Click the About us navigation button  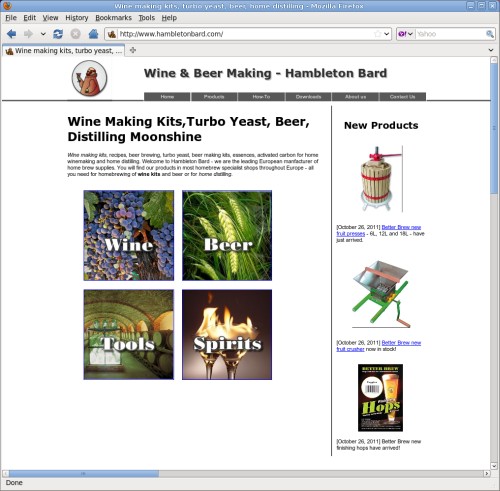point(355,97)
